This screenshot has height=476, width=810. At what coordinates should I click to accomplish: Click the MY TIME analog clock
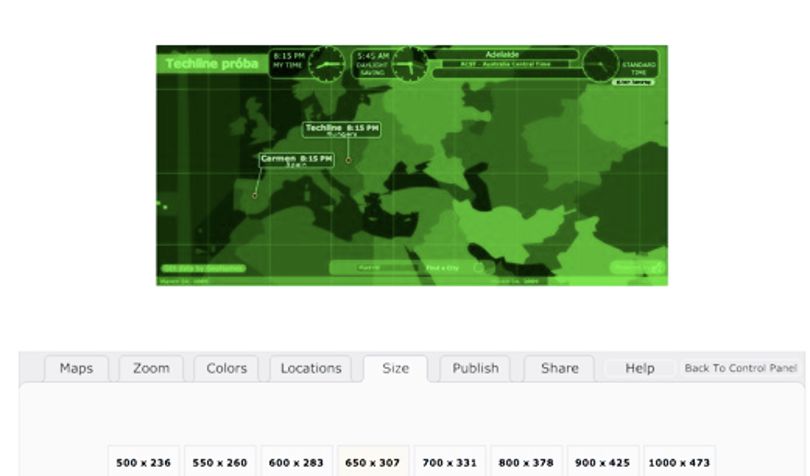click(326, 64)
